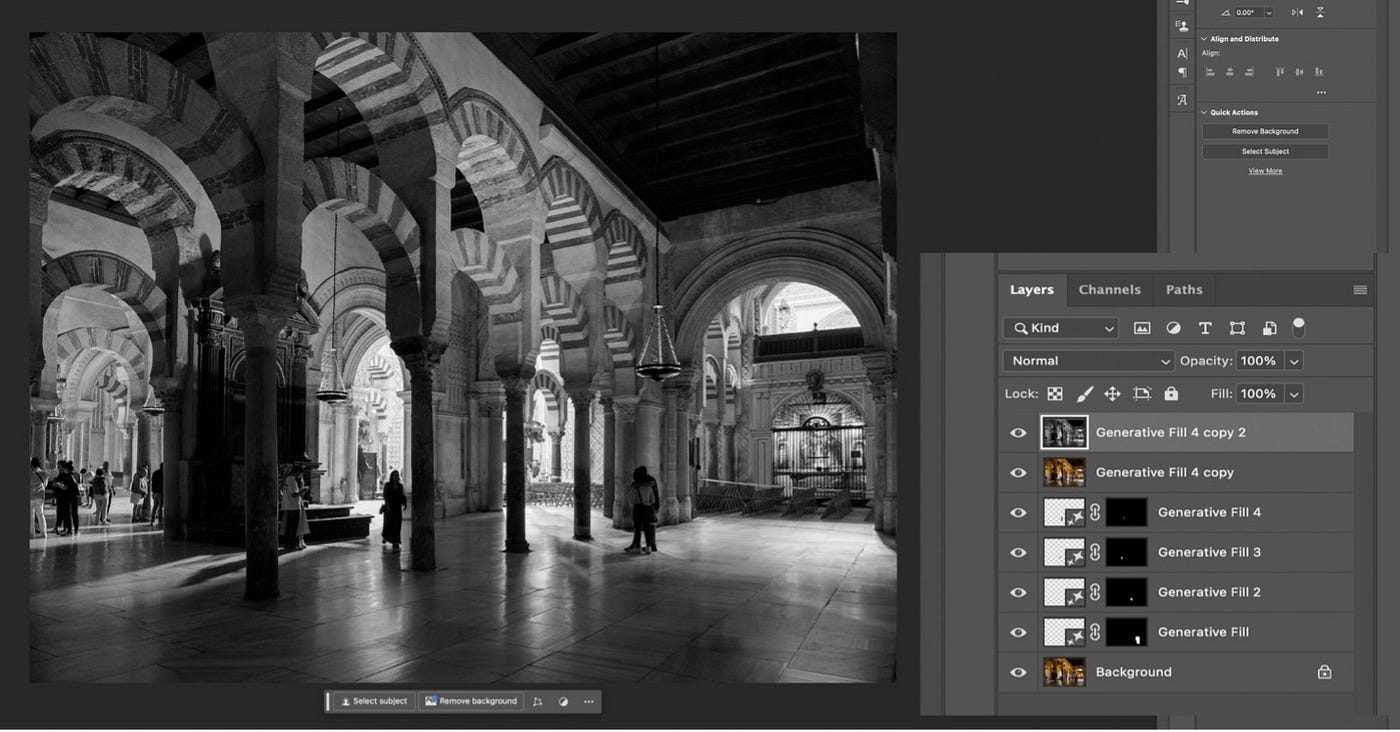Image resolution: width=1400 pixels, height=732 pixels.
Task: Lock image pixels brush icon
Action: [1084, 394]
